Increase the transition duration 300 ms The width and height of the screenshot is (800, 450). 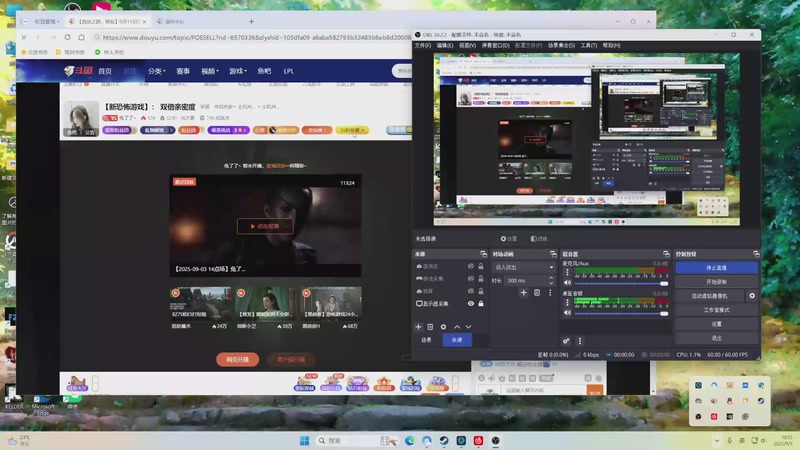551,278
